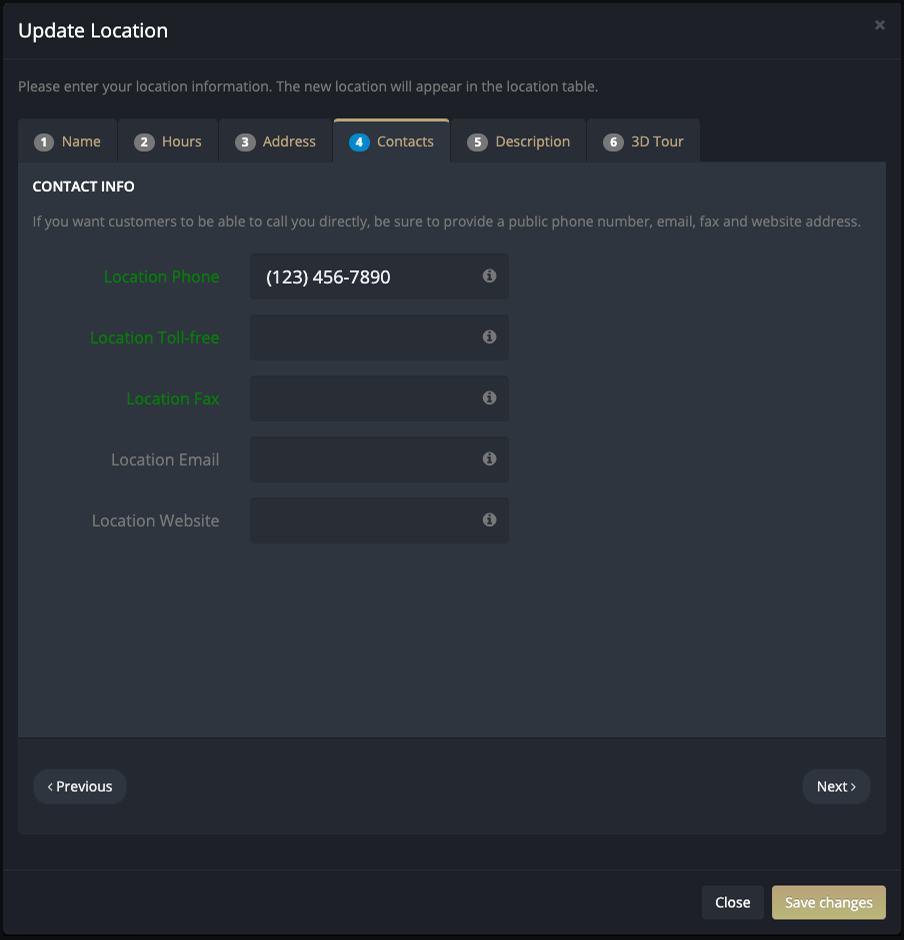904x940 pixels.
Task: Select the Contacts tab
Action: [391, 141]
